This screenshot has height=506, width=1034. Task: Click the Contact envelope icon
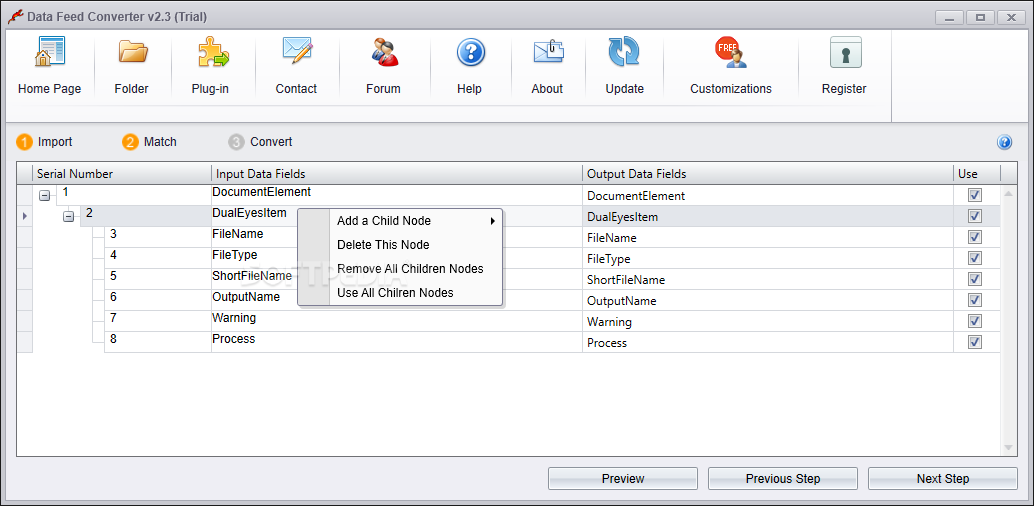(297, 51)
